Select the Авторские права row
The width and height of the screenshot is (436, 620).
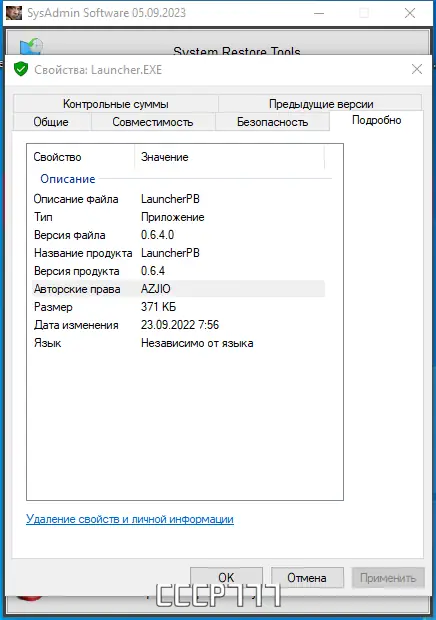[178, 289]
